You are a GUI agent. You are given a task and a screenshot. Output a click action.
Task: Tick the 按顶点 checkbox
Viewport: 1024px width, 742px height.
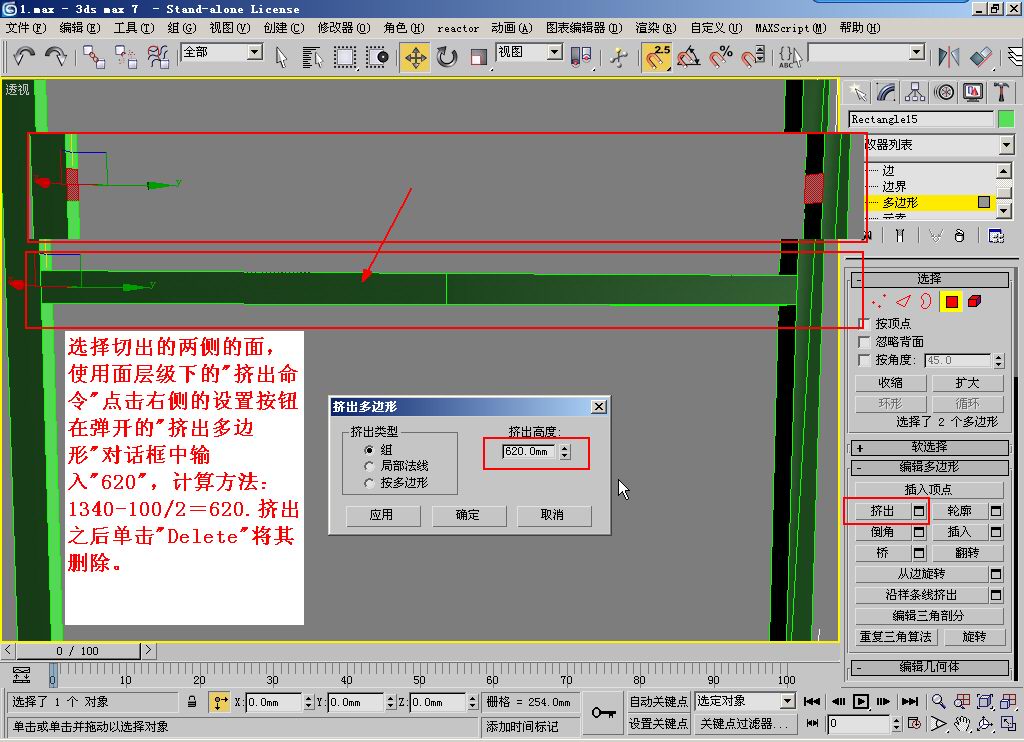865,324
